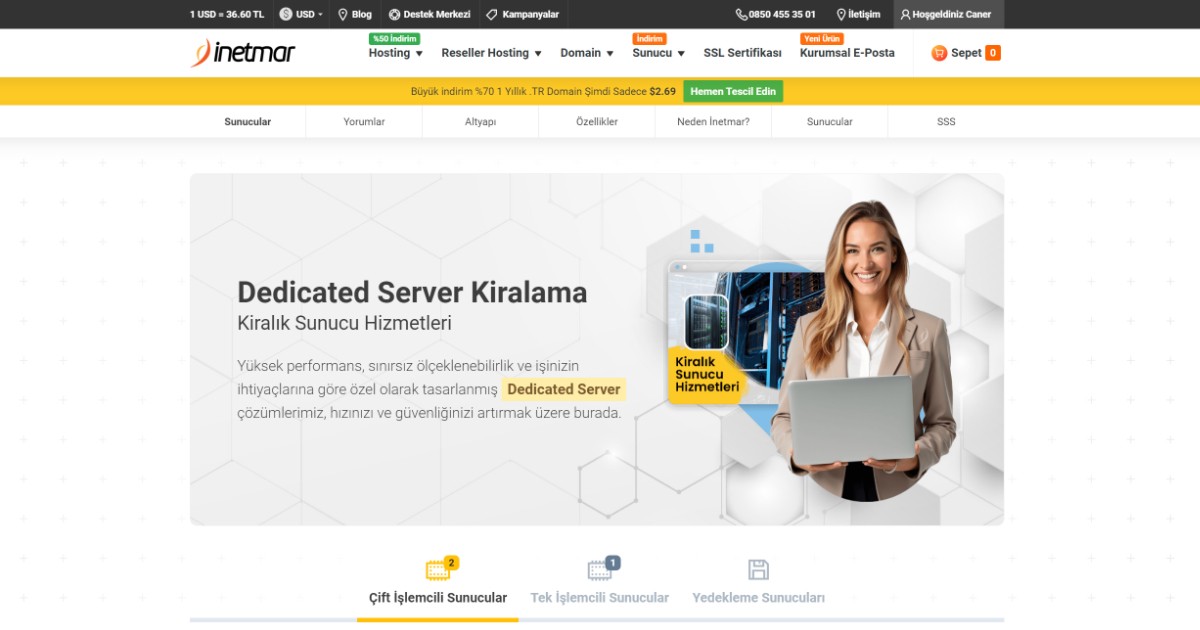
Task: Jump to the SSS section
Action: click(x=946, y=122)
